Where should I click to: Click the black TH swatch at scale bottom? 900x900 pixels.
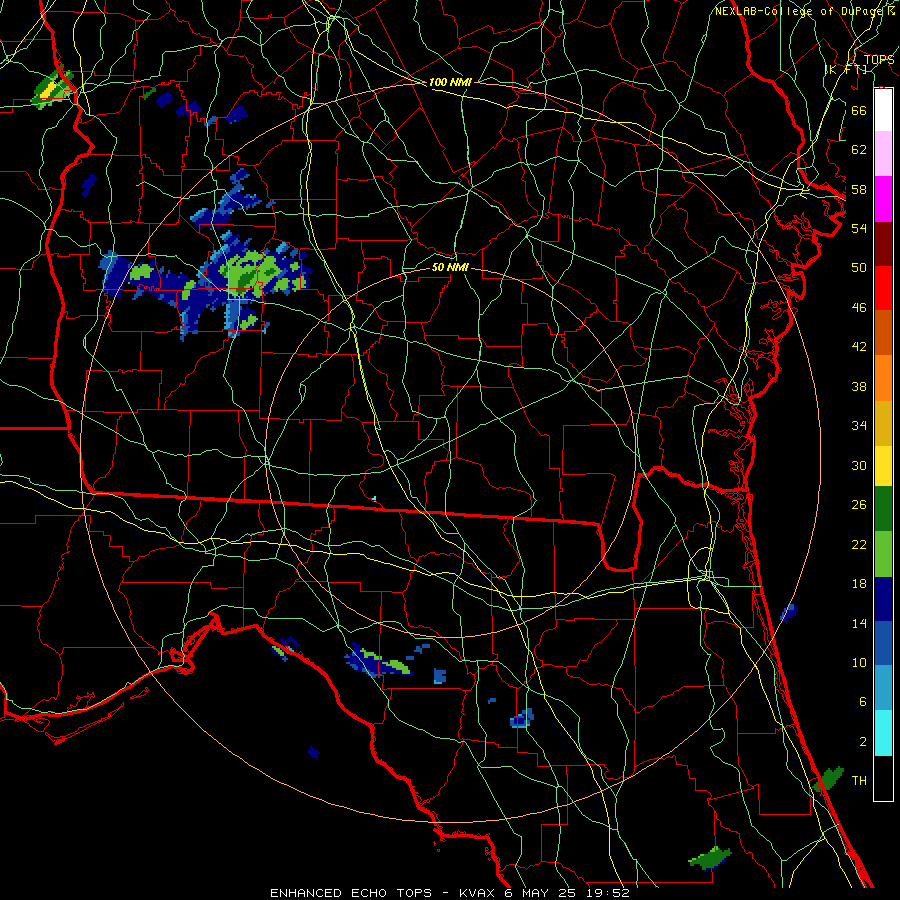tap(883, 778)
